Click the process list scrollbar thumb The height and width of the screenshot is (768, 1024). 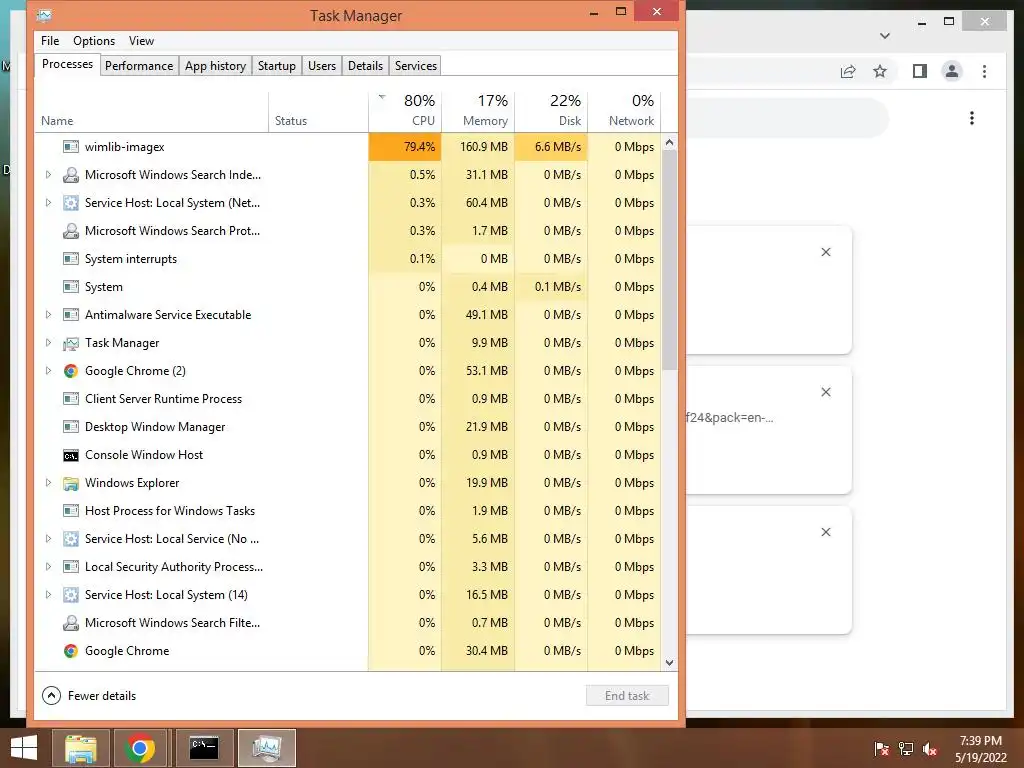pyautogui.click(x=669, y=261)
